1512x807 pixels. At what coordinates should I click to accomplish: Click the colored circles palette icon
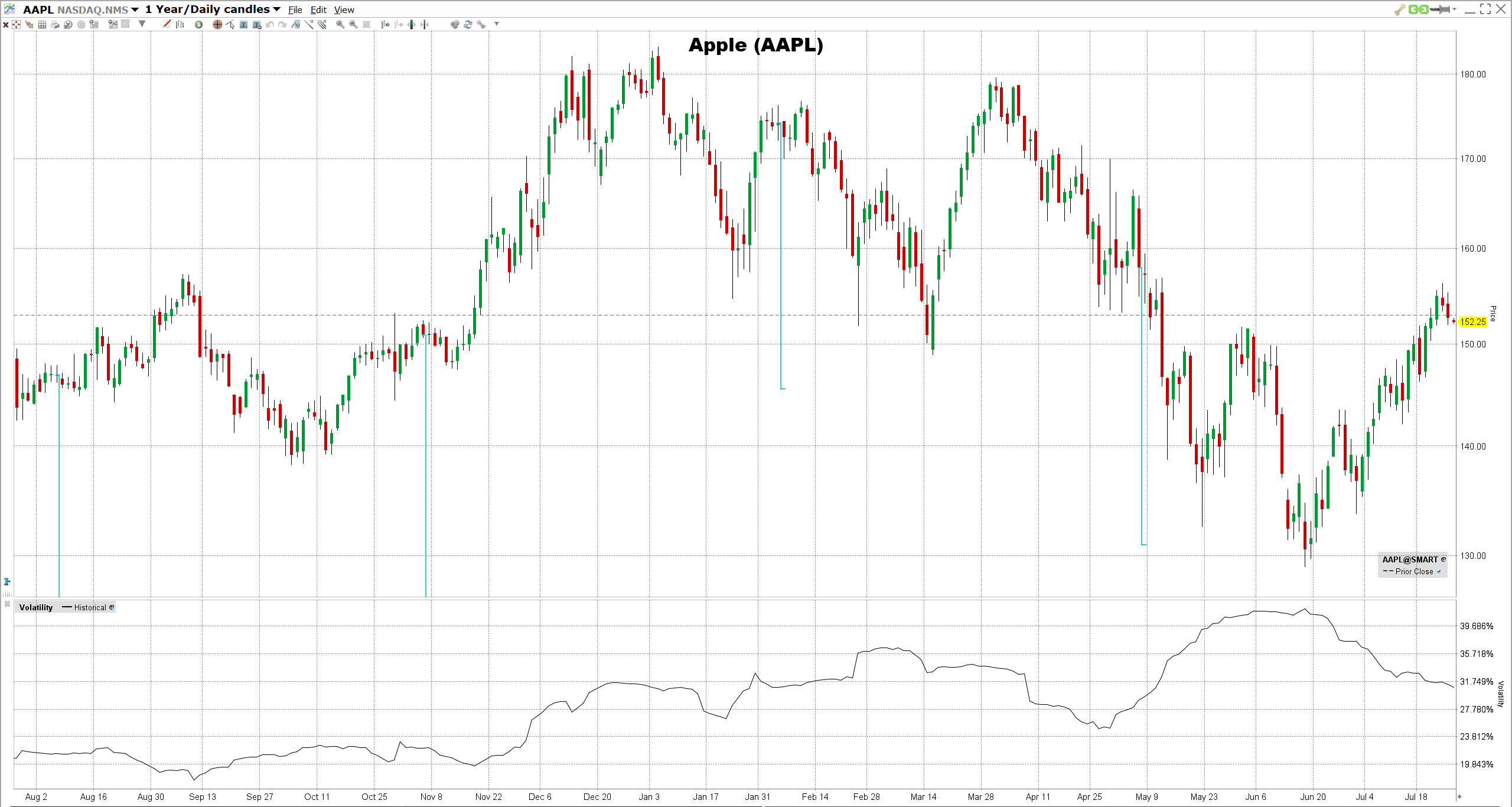(455, 24)
